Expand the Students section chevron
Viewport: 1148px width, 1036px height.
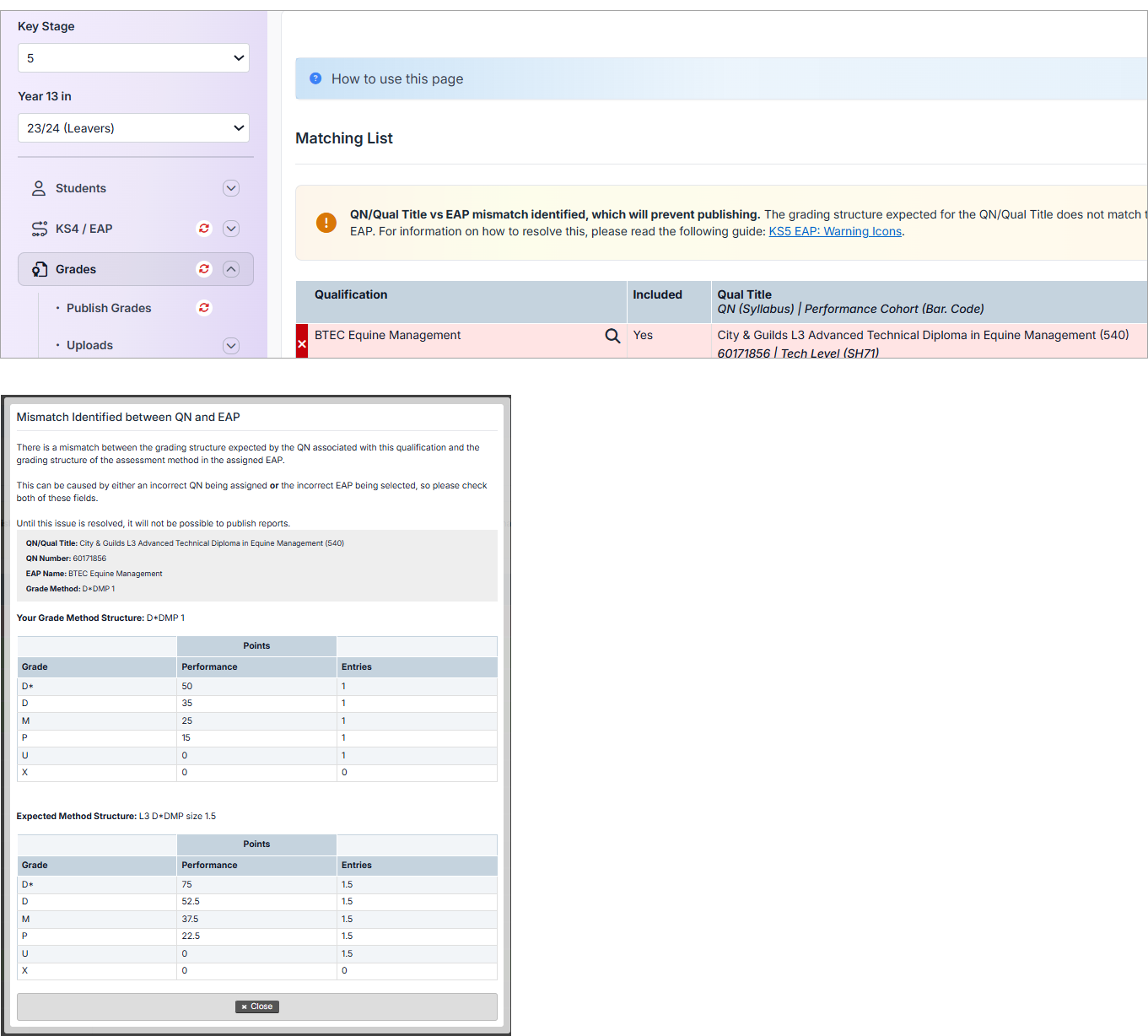tap(231, 188)
